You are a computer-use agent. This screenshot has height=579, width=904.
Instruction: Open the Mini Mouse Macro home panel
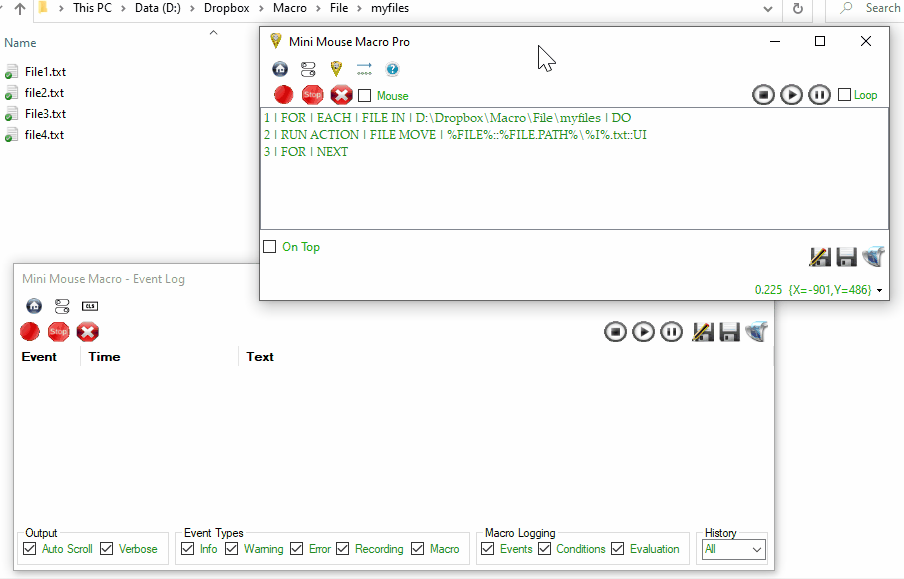click(280, 68)
